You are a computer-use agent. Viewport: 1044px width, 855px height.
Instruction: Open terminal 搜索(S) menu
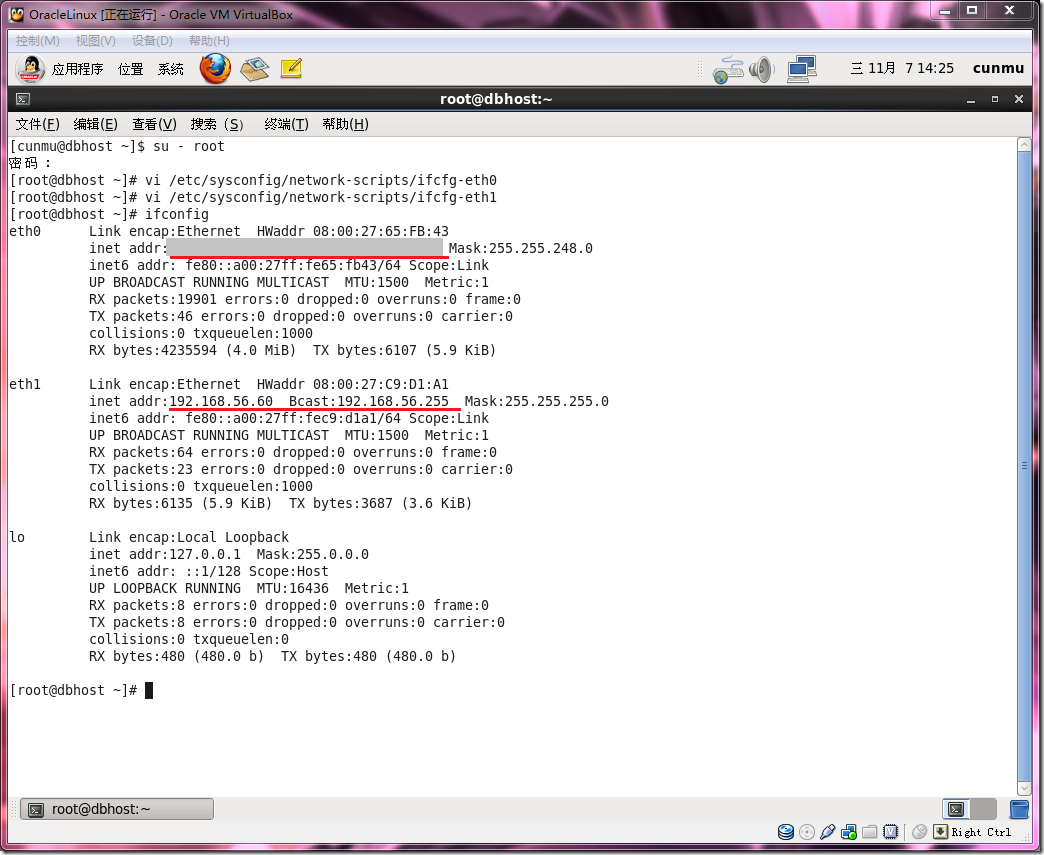216,125
